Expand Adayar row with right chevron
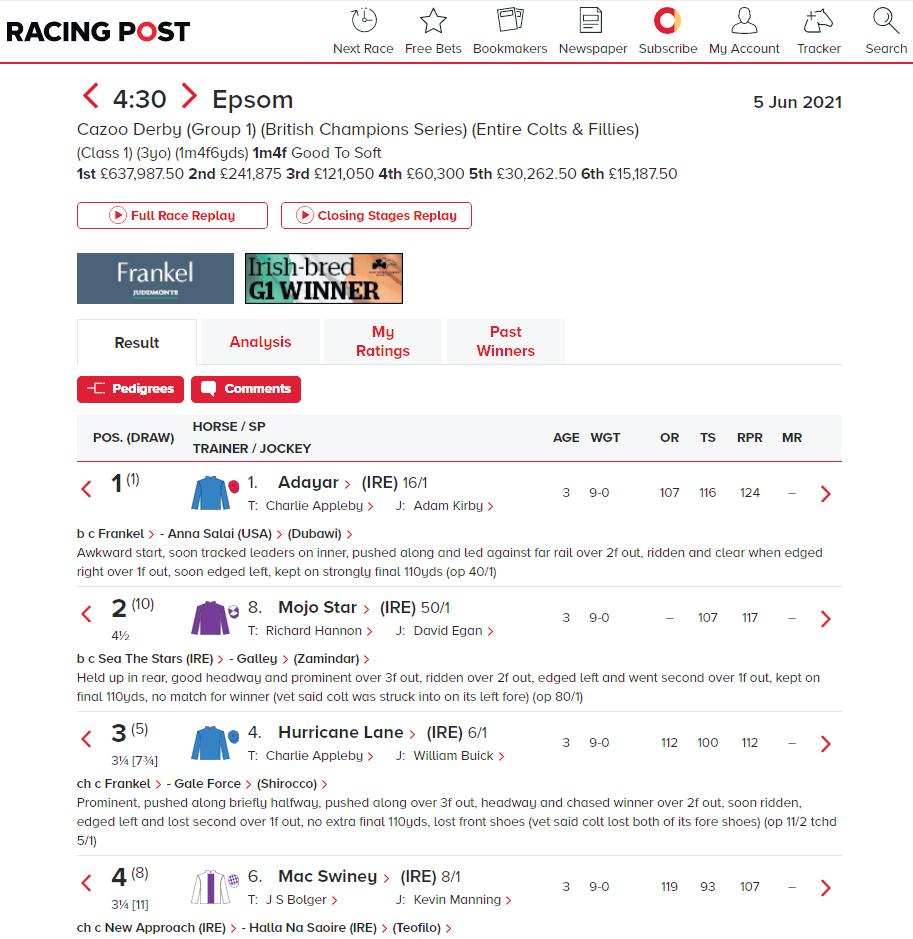This screenshot has height=939, width=913. [x=826, y=493]
